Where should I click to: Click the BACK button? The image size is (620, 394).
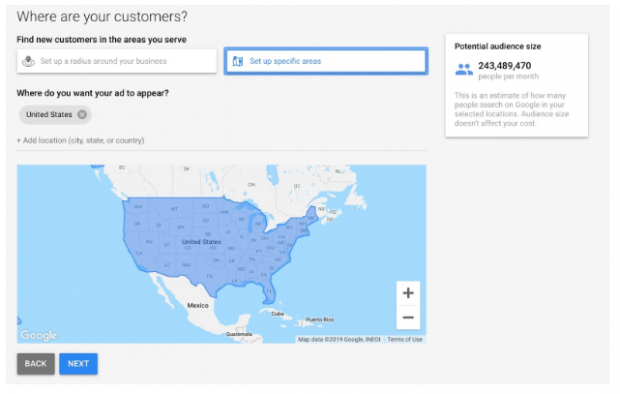(x=36, y=364)
